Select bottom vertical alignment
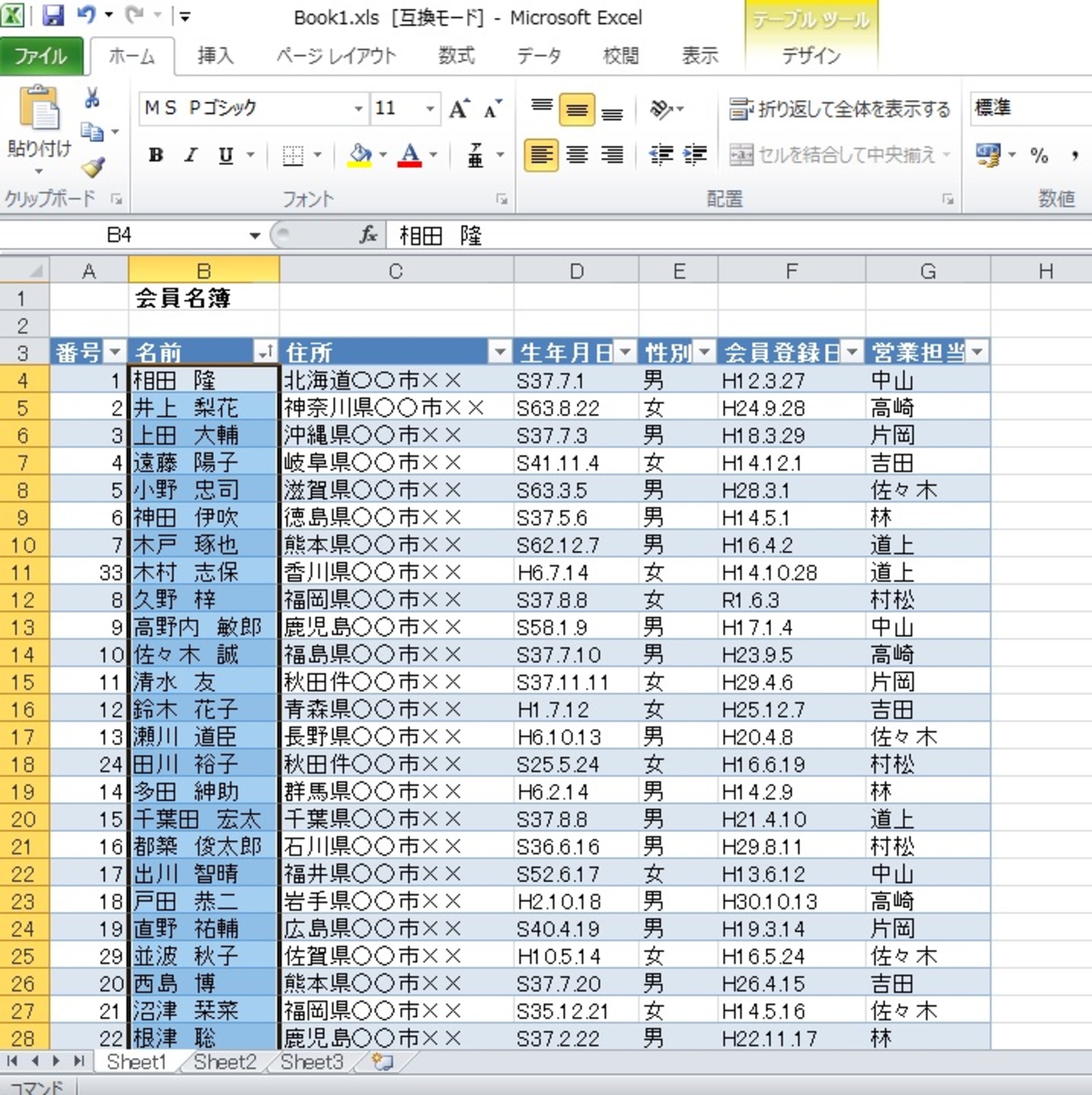The height and width of the screenshot is (1095, 1092). (x=612, y=112)
